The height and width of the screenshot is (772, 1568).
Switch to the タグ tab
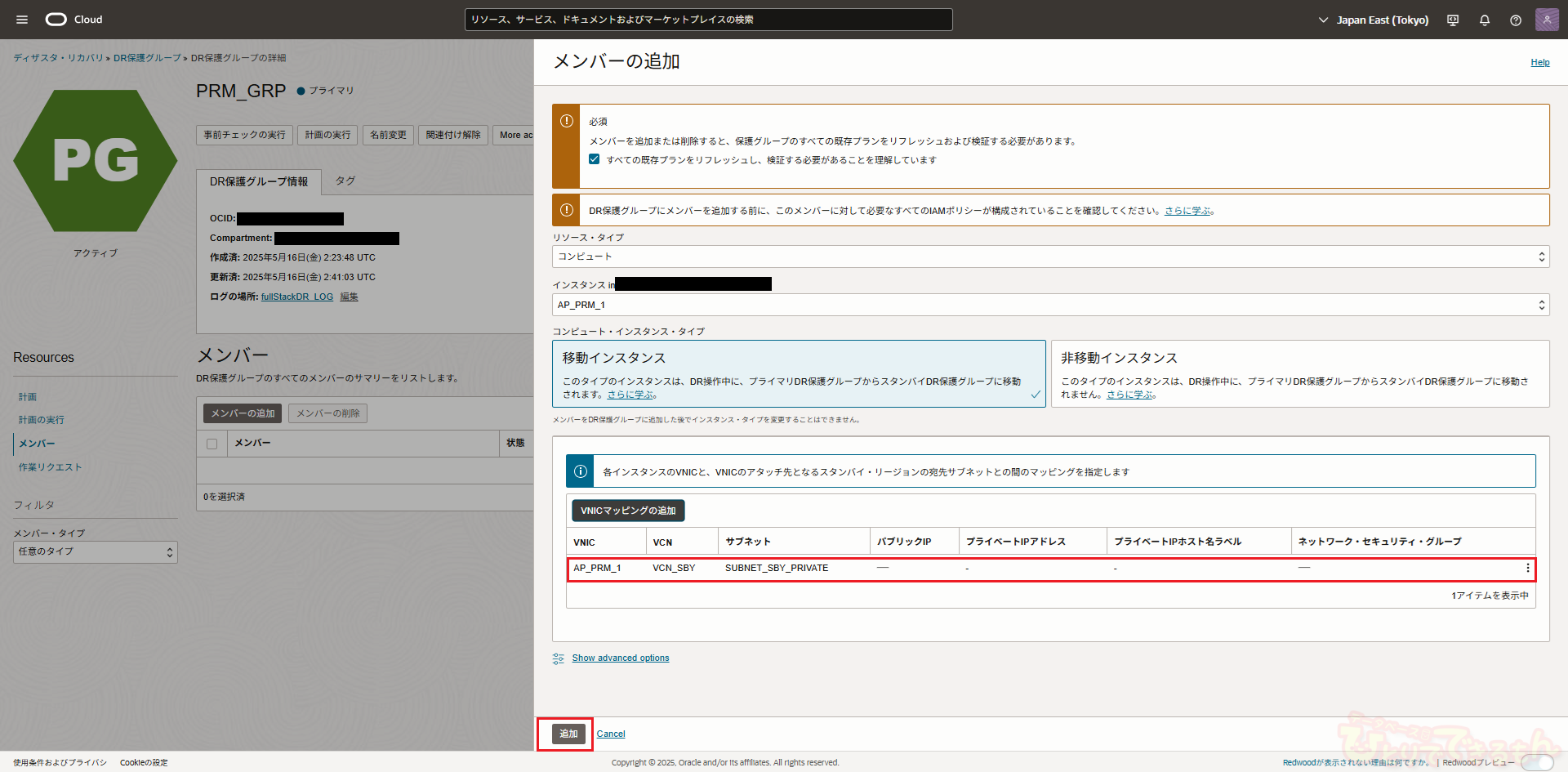[345, 181]
